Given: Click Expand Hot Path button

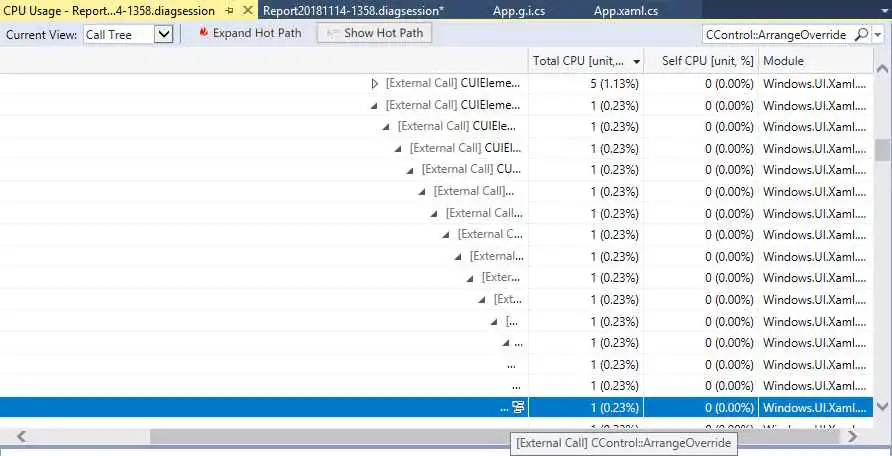Looking at the screenshot, I should point(250,34).
